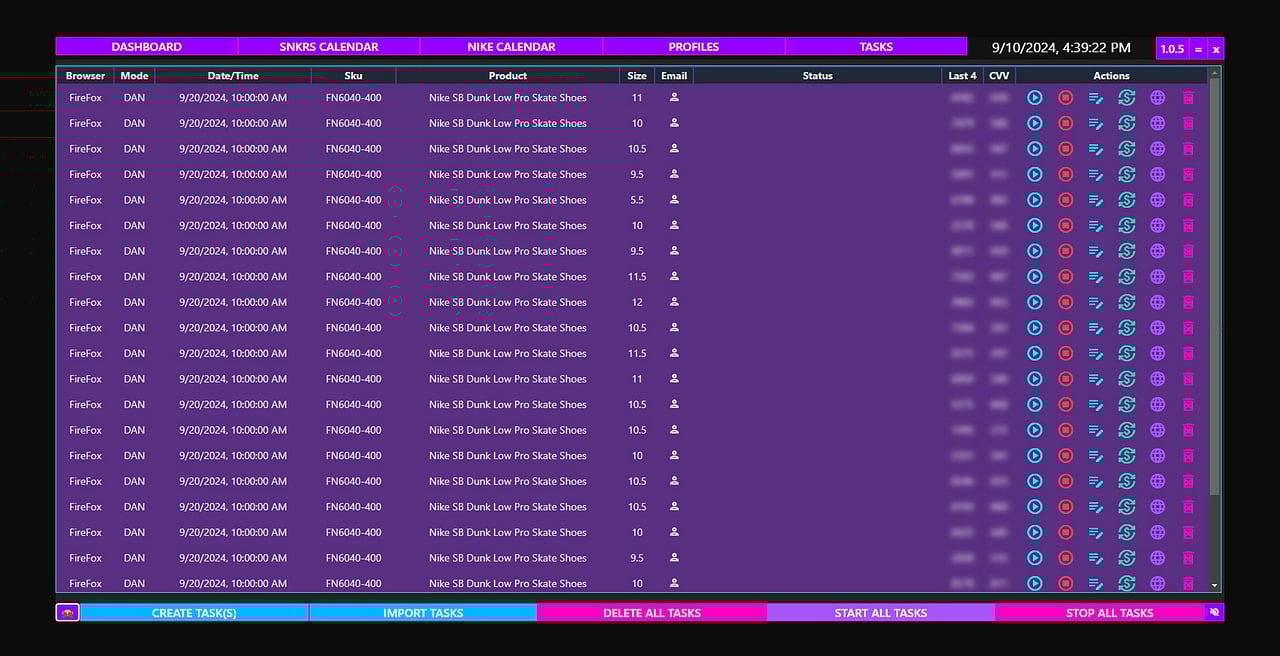
Task: Click the Email column header
Action: point(674,75)
